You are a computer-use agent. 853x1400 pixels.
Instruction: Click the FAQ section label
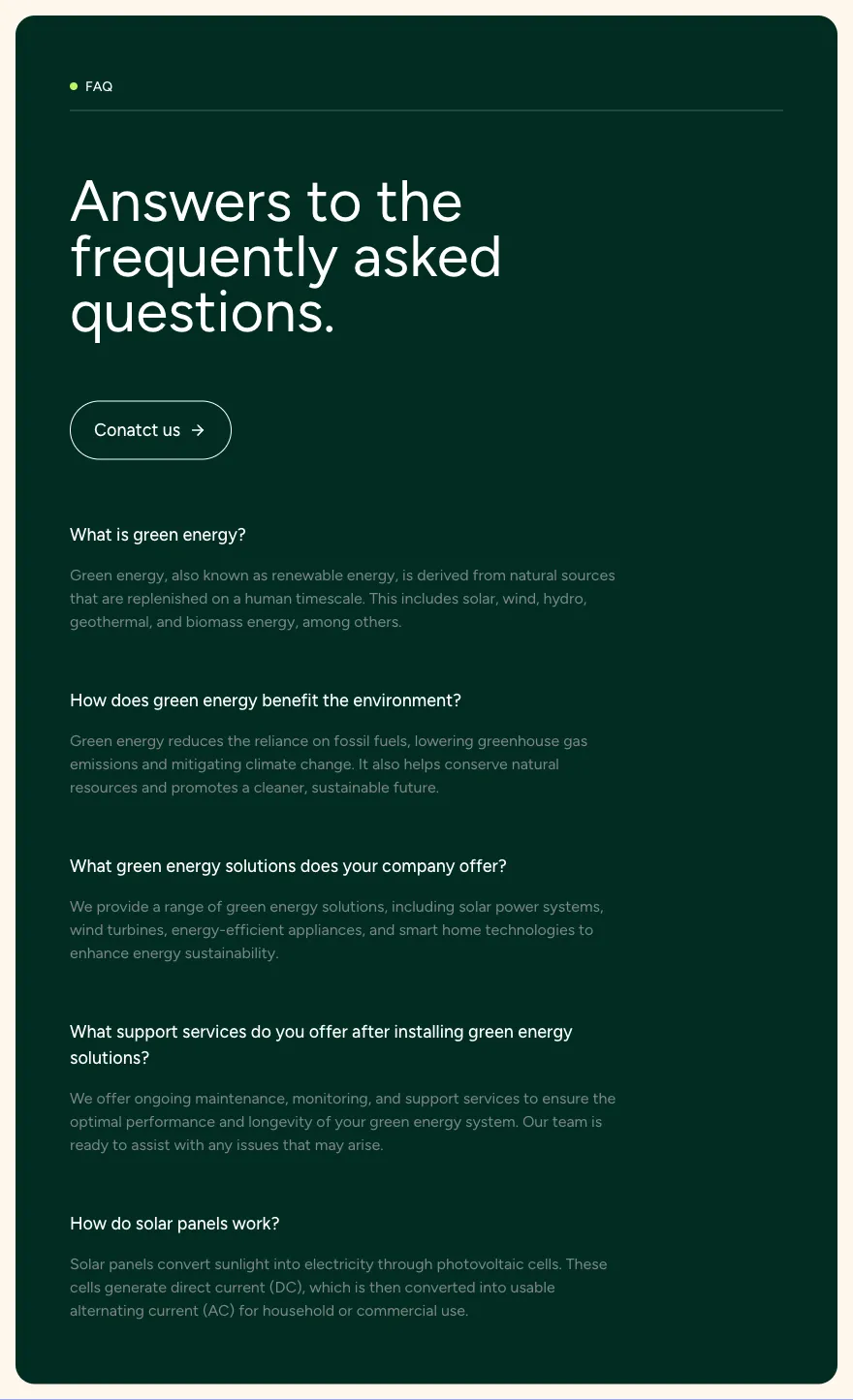point(99,87)
